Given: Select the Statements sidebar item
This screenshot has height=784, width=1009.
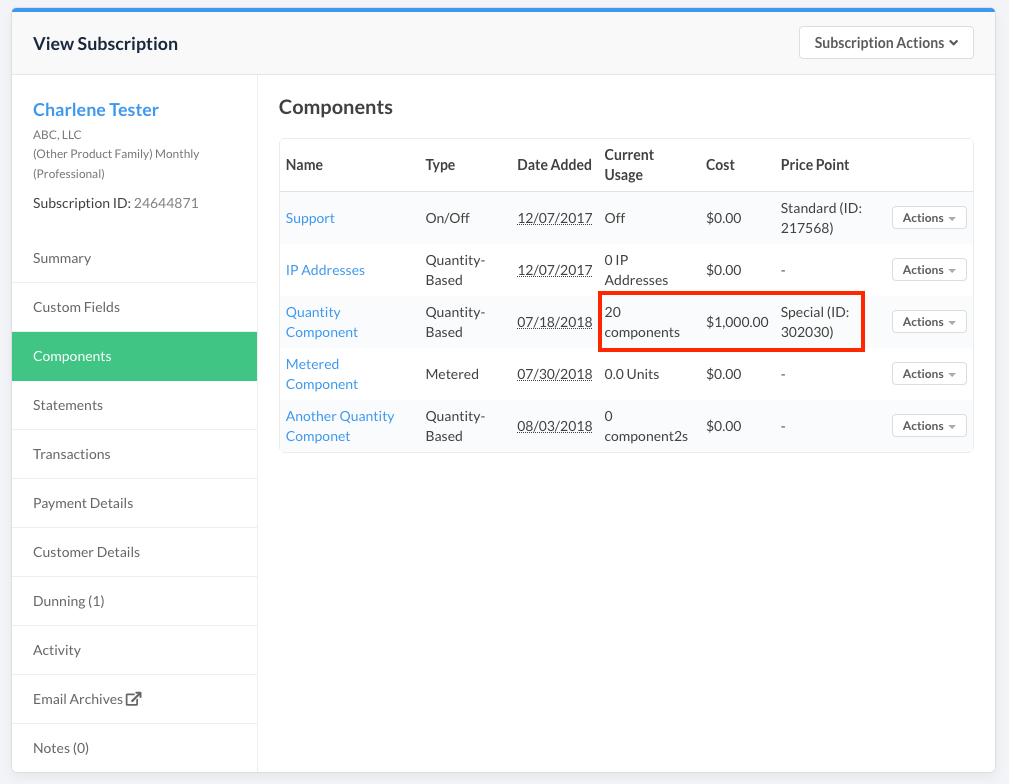Looking at the screenshot, I should [x=68, y=405].
